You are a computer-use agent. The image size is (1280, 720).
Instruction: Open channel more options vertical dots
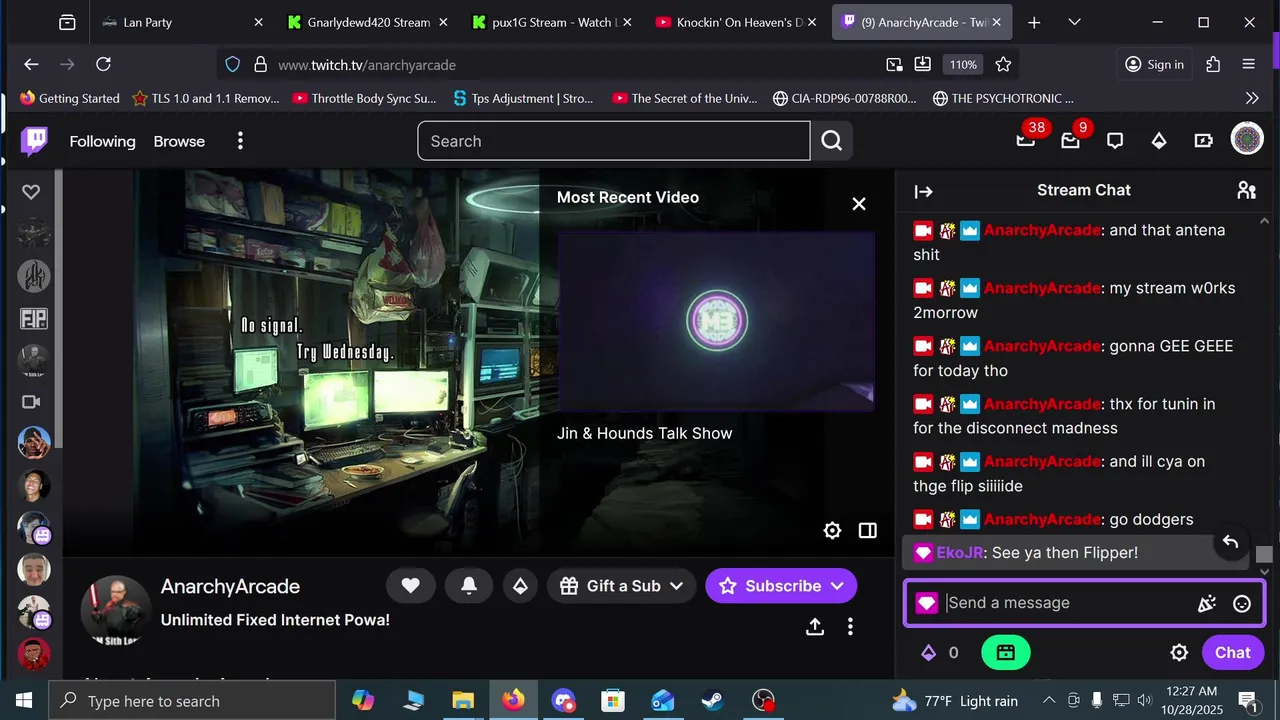point(850,627)
